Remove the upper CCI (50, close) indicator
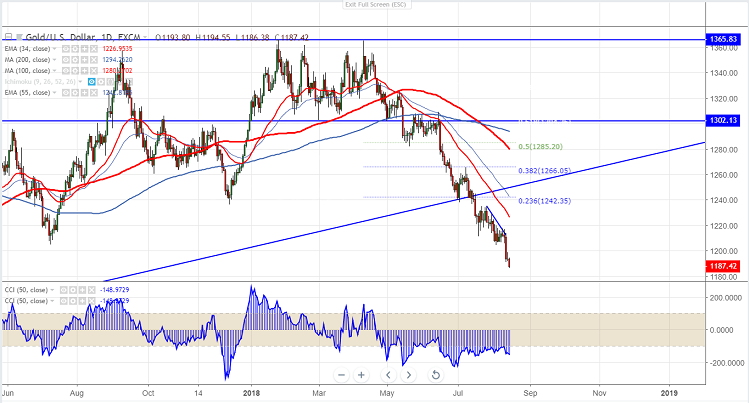Viewport: 749px width, 403px height. (x=92, y=290)
